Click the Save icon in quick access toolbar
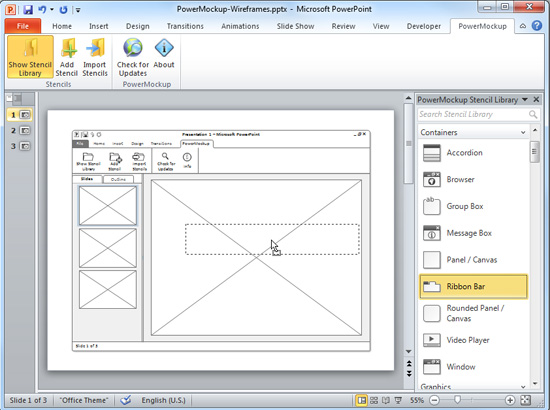Image resolution: width=550 pixels, height=410 pixels. click(x=28, y=9)
